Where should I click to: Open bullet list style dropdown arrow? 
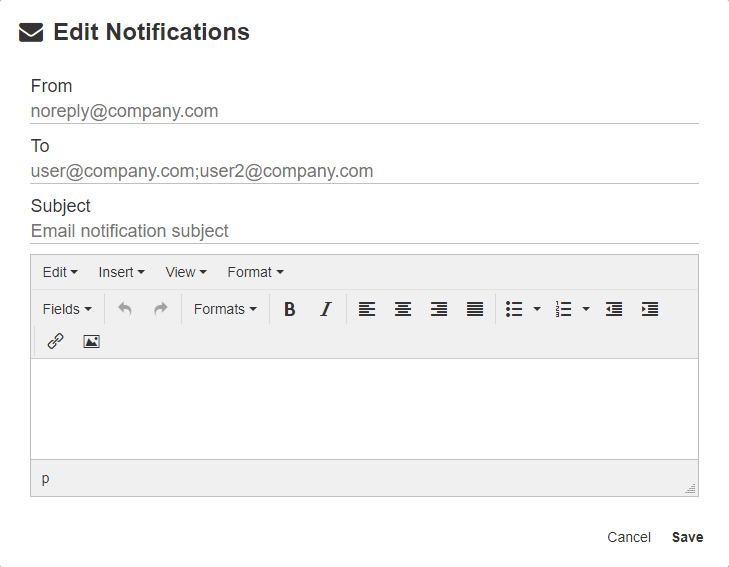(537, 310)
